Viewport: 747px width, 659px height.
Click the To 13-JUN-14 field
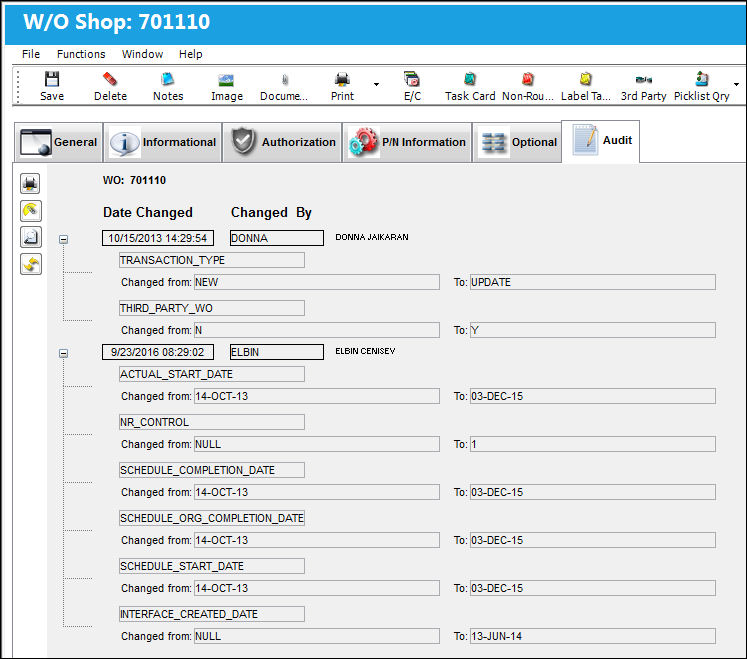[593, 636]
